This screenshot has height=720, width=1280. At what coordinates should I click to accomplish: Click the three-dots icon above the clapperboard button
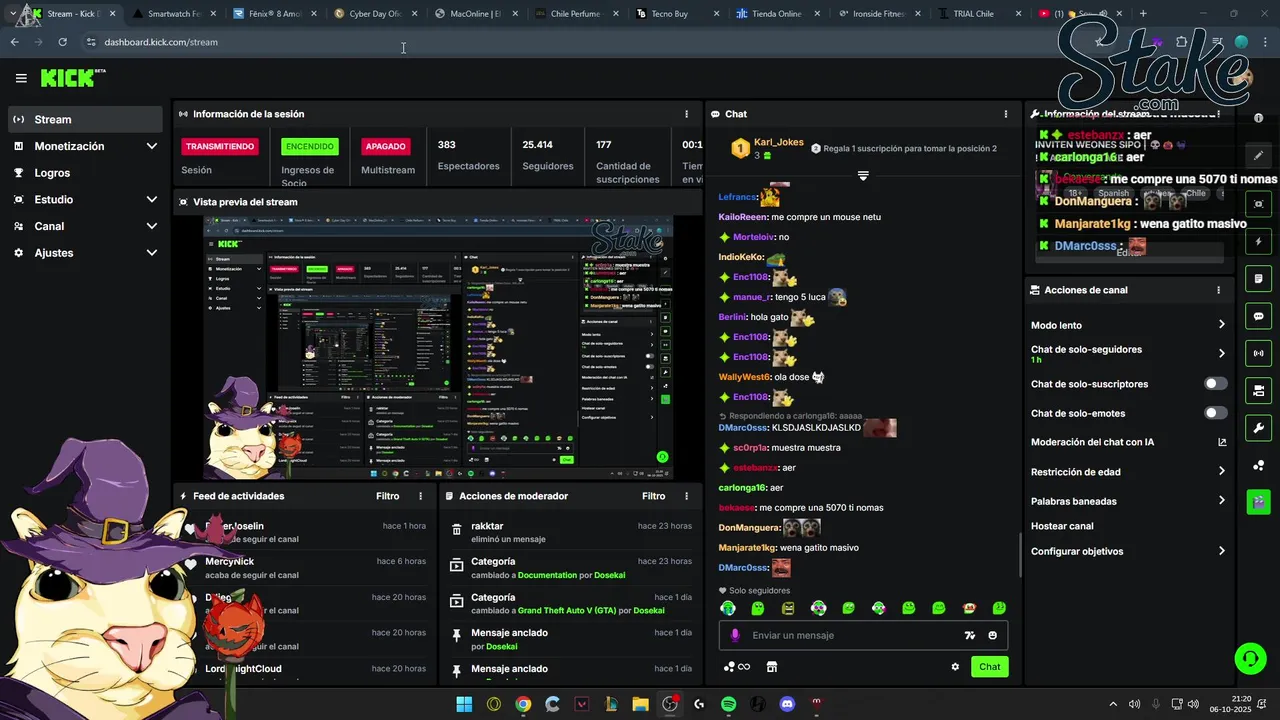point(1258,466)
